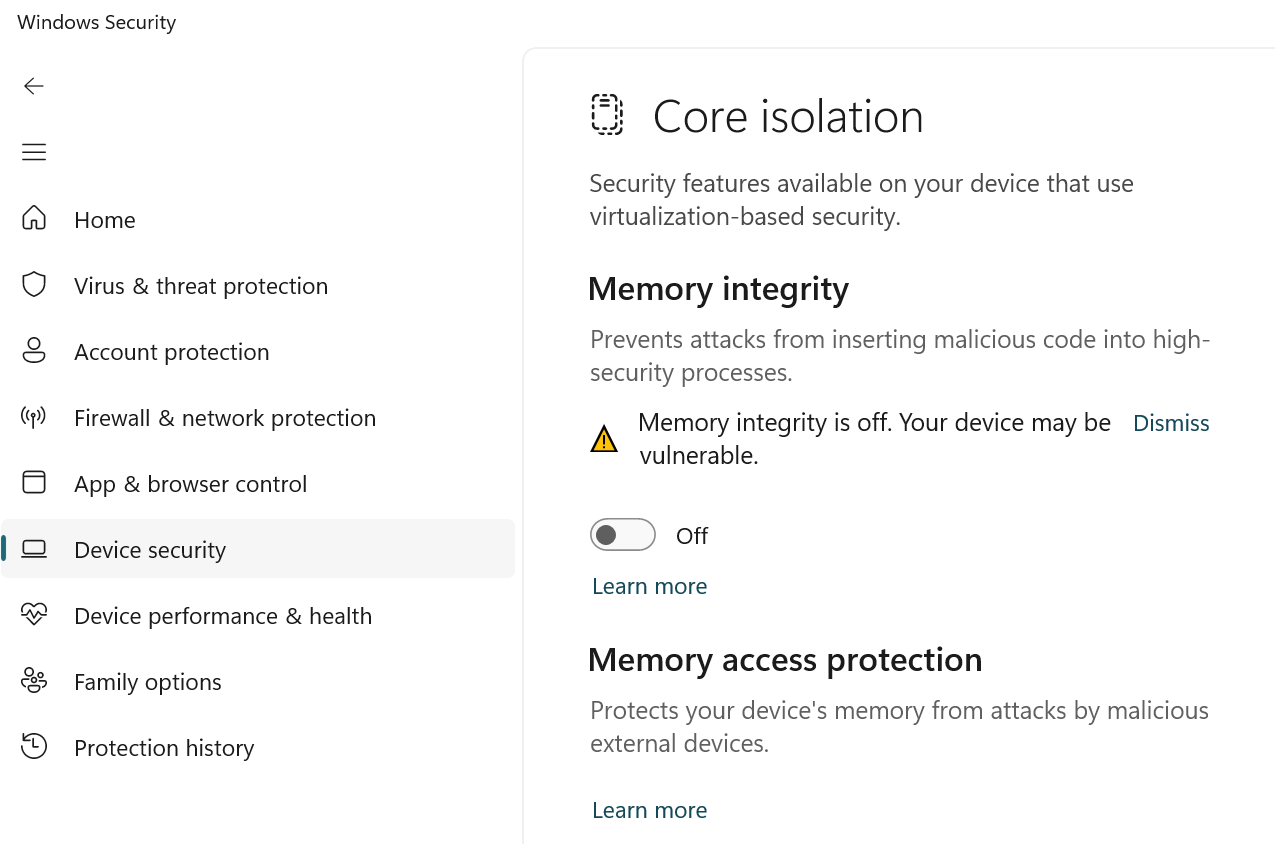Select the Device performance & health heart icon
Image resolution: width=1275 pixels, height=844 pixels.
click(x=34, y=615)
